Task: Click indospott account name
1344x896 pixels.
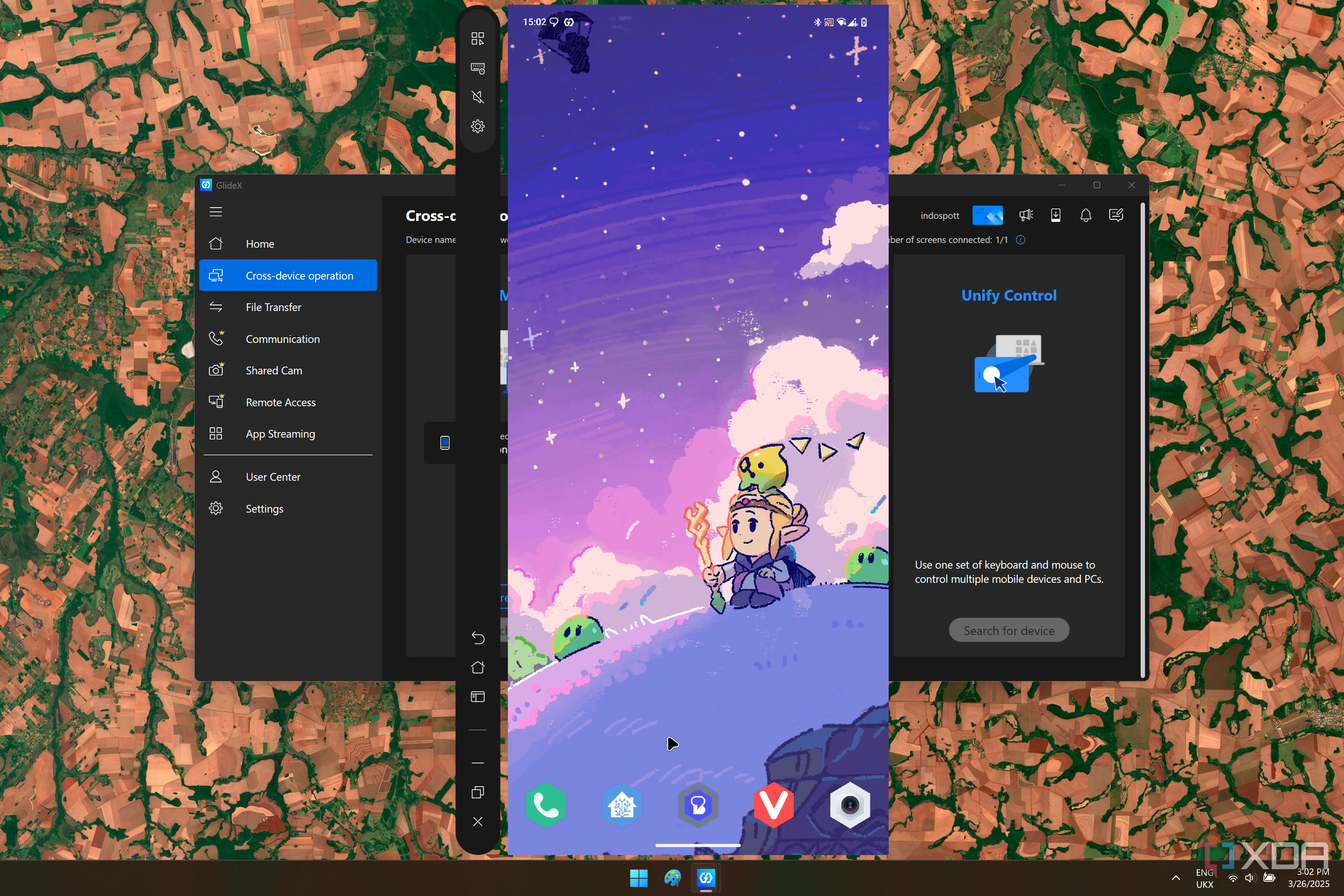Action: click(940, 215)
